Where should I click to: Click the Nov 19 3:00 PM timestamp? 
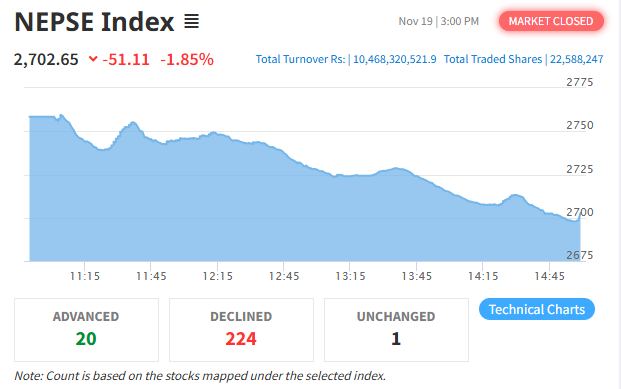pyautogui.click(x=438, y=21)
